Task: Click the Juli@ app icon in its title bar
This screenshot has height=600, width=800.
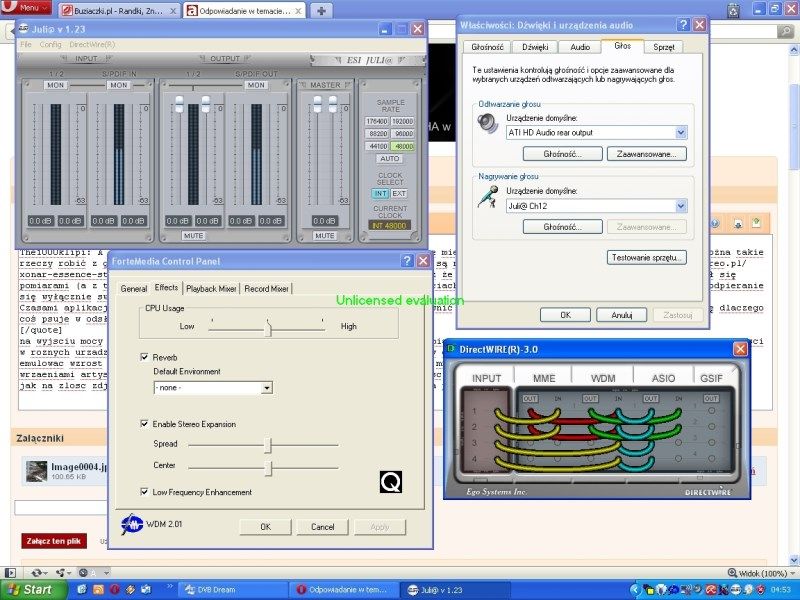Action: tap(23, 29)
